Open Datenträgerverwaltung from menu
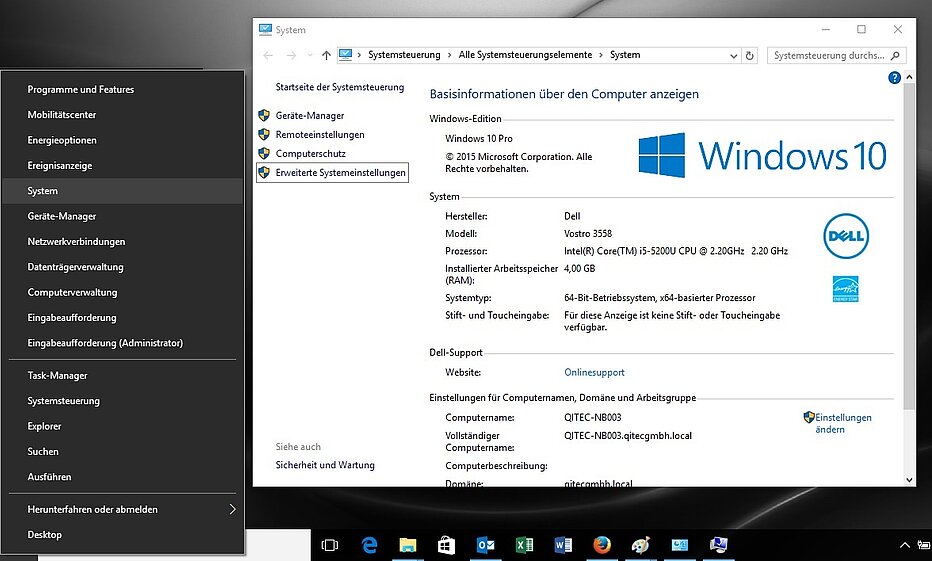 [x=123, y=267]
